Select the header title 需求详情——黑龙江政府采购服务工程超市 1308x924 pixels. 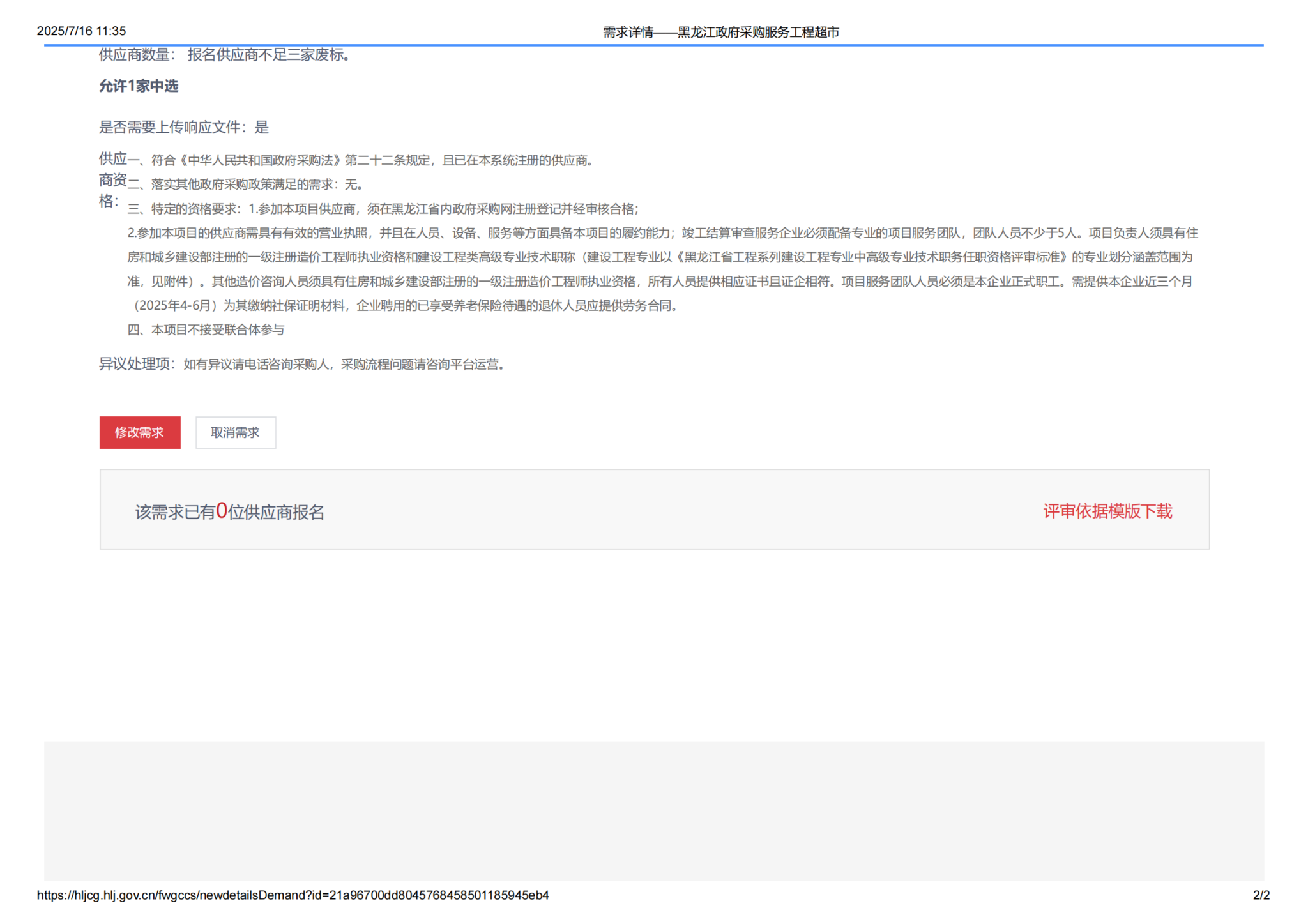pos(720,32)
